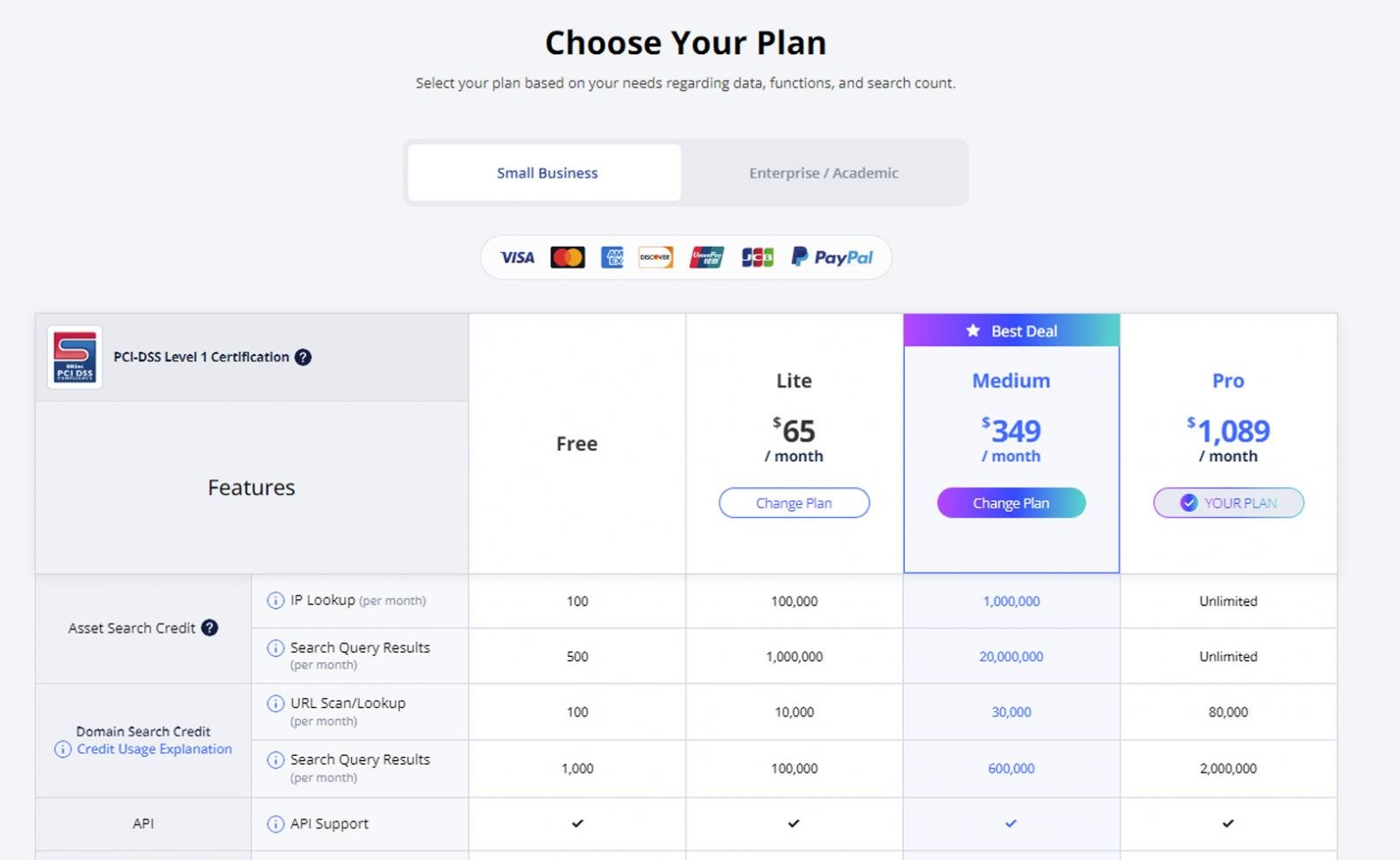The width and height of the screenshot is (1400, 860).
Task: Click the PCI-DSS certification help question mark
Action: (x=303, y=357)
